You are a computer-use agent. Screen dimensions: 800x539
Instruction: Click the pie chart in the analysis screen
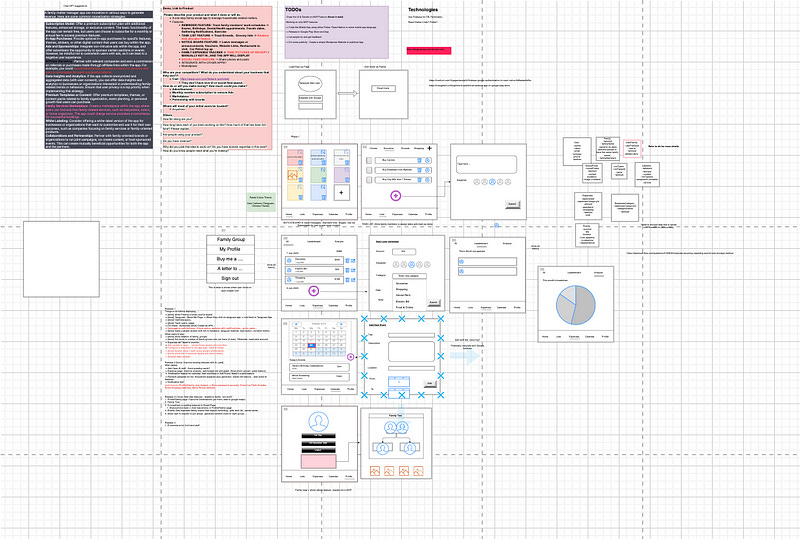click(576, 305)
